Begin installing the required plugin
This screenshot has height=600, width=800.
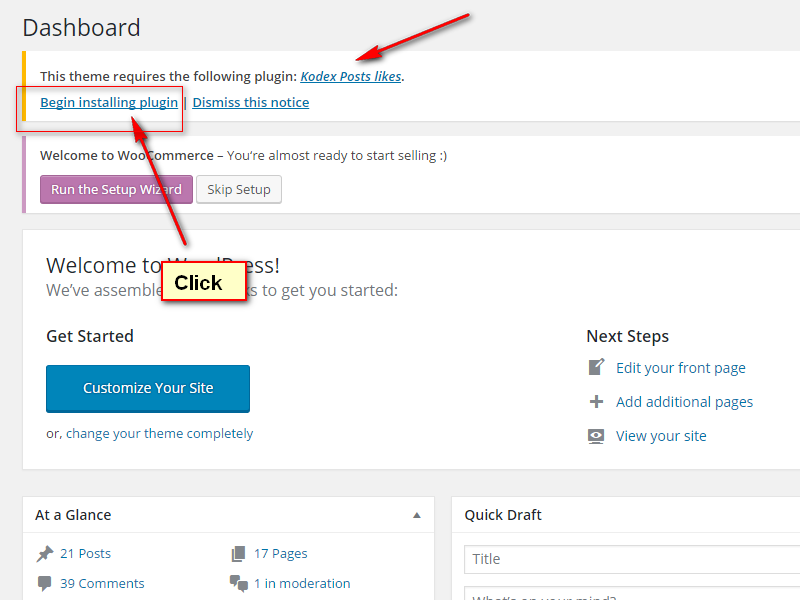[109, 102]
